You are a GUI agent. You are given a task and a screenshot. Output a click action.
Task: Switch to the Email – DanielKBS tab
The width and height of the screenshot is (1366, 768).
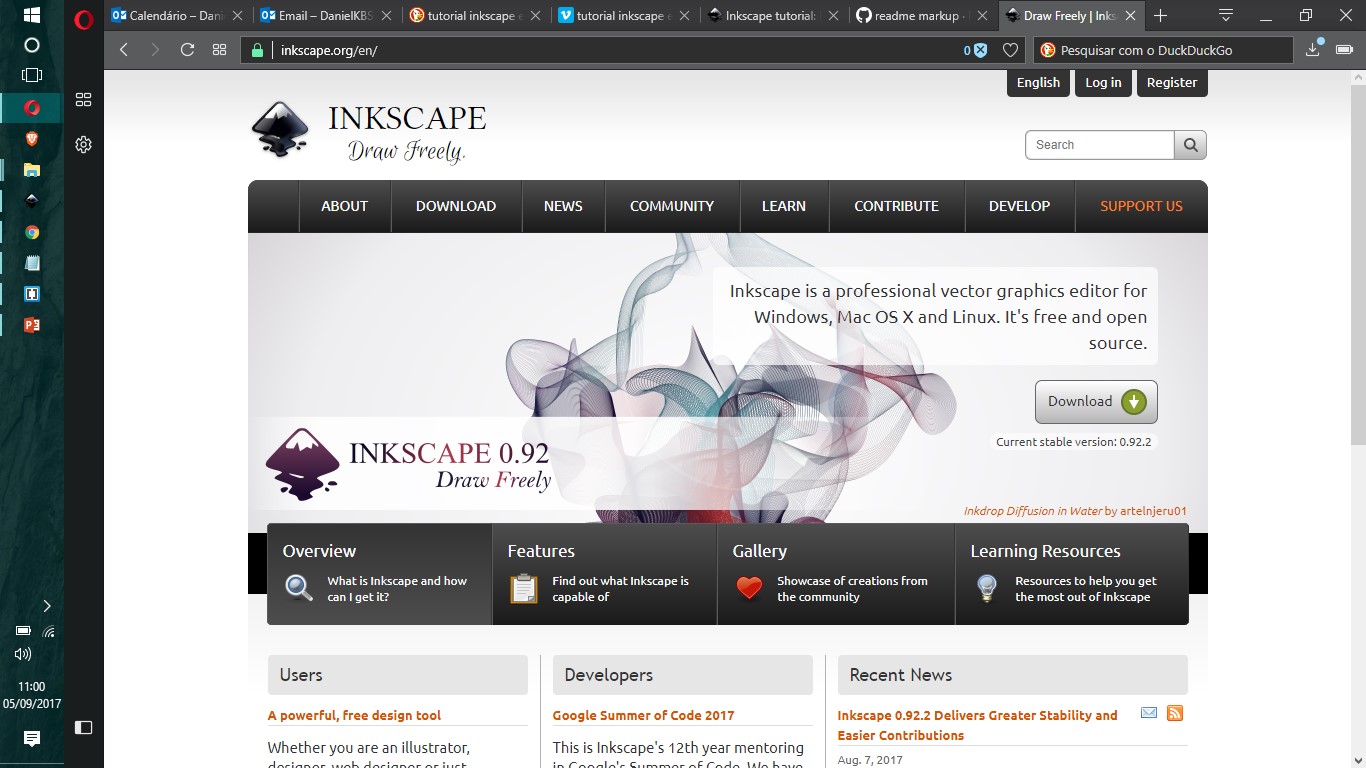click(x=327, y=16)
